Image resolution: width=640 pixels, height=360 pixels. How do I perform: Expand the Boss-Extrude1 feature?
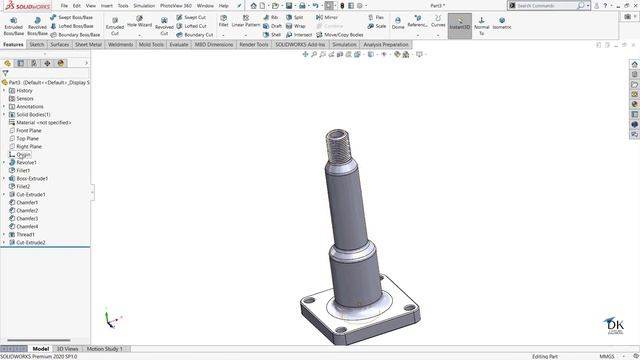[4, 178]
